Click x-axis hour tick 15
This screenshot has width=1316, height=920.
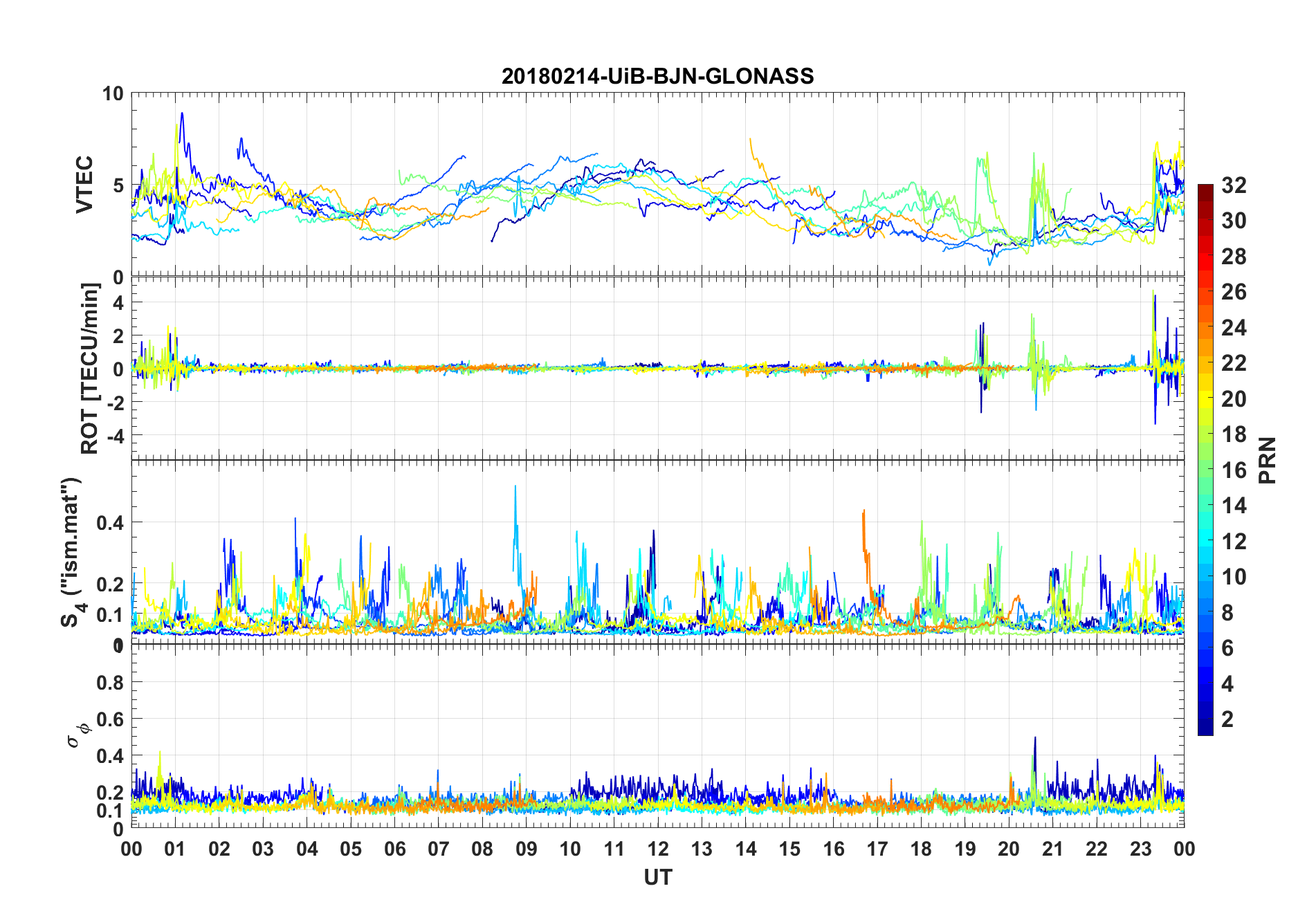[x=789, y=849]
